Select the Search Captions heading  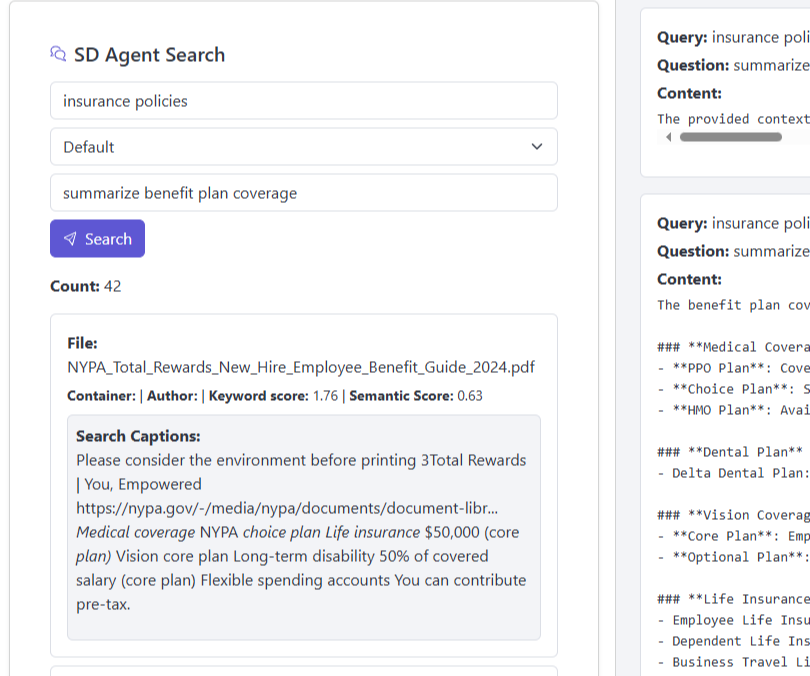138,436
